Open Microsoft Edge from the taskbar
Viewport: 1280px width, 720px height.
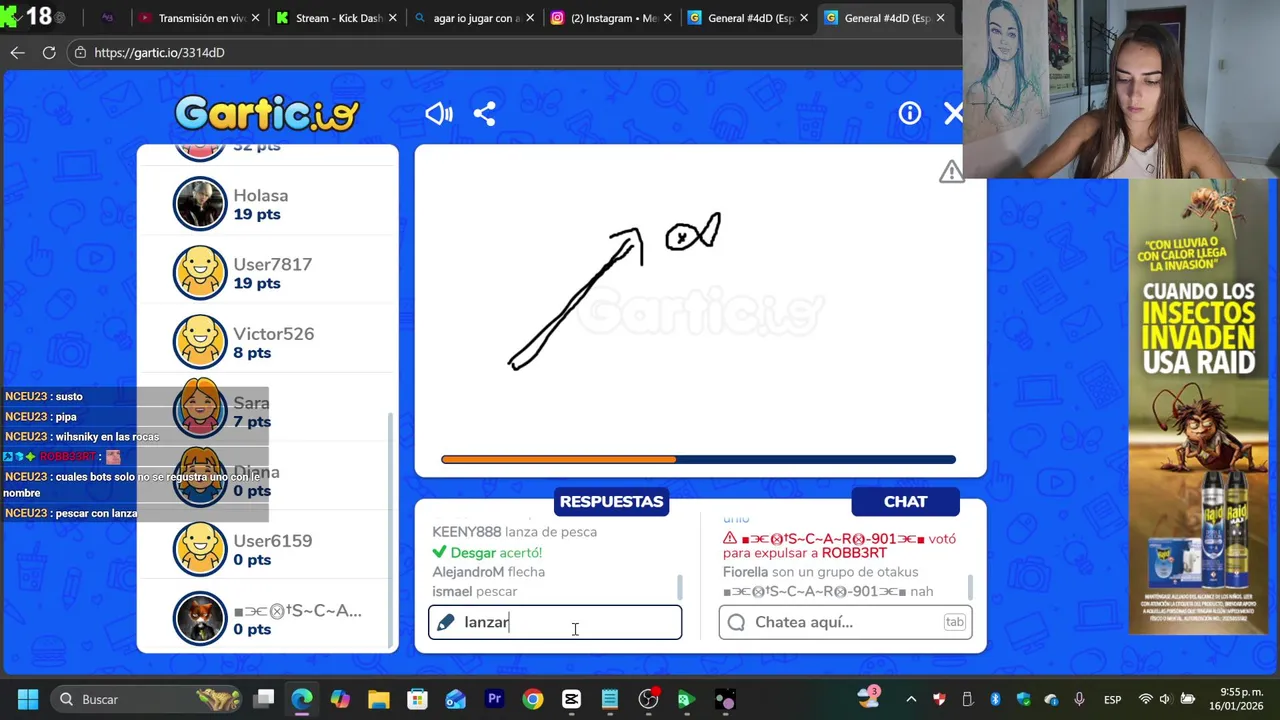302,699
